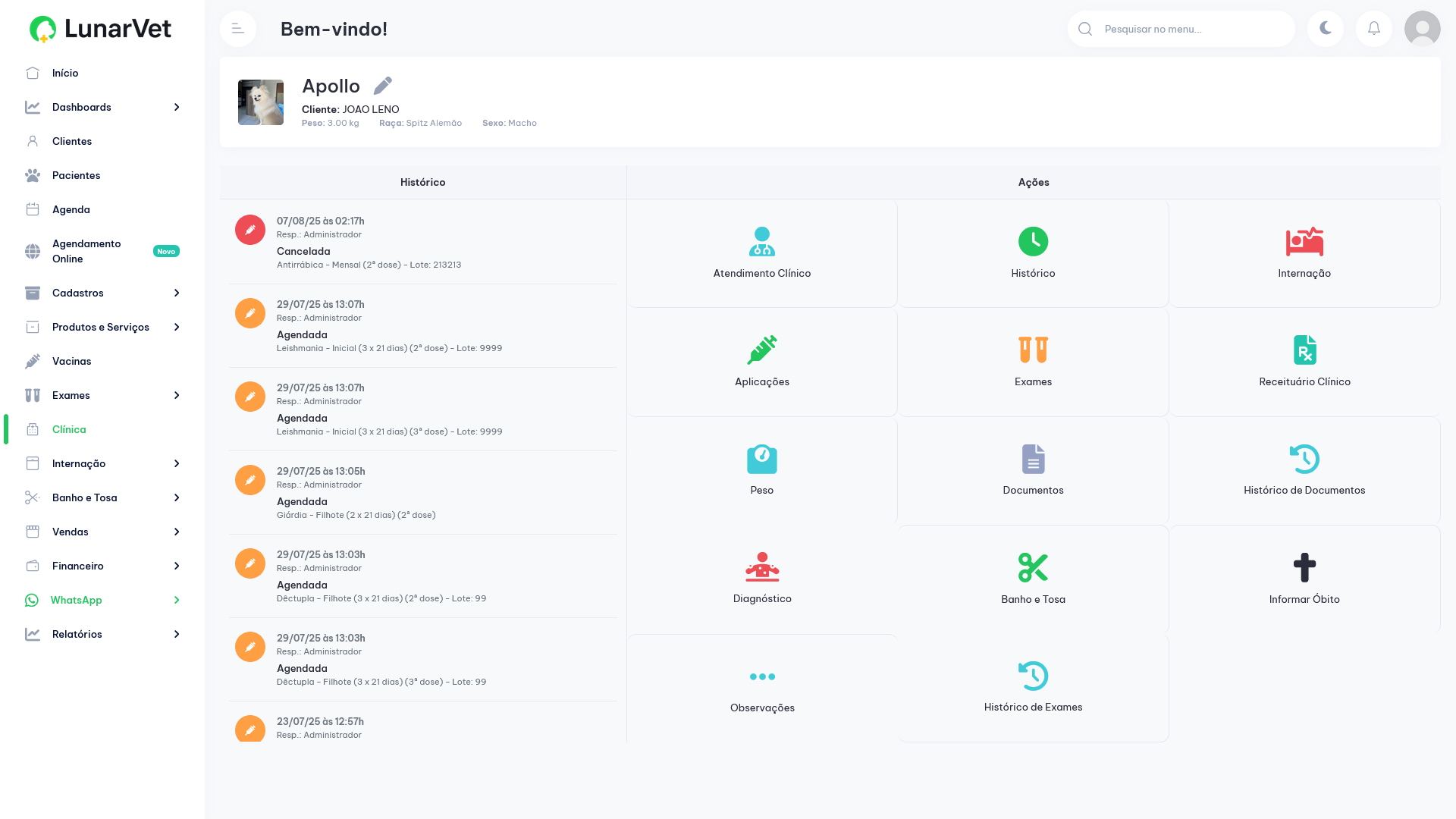
Task: Select Informar Óbito cross icon
Action: (1304, 567)
